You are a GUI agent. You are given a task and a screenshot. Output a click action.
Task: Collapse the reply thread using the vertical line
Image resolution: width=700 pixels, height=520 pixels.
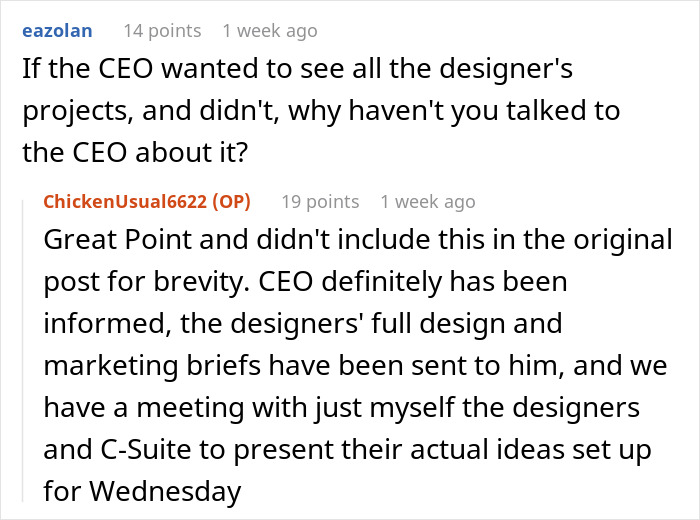30,350
